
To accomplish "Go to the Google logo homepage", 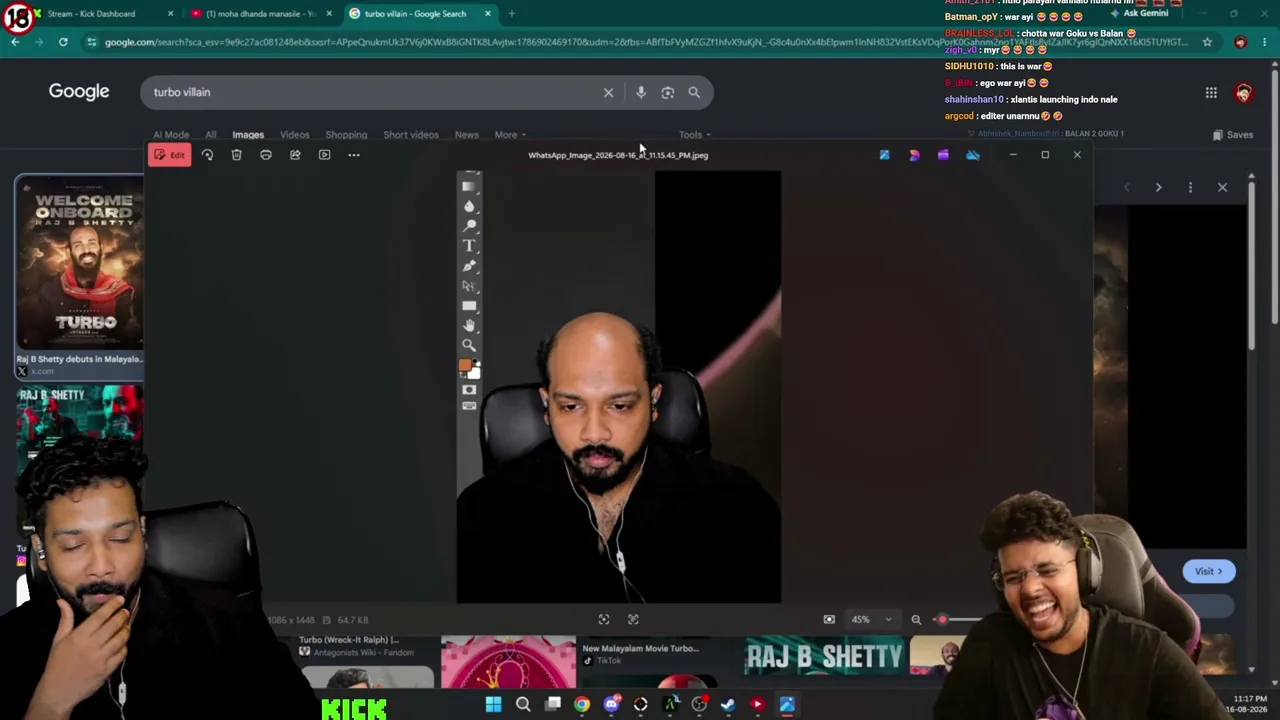I will tap(79, 92).
